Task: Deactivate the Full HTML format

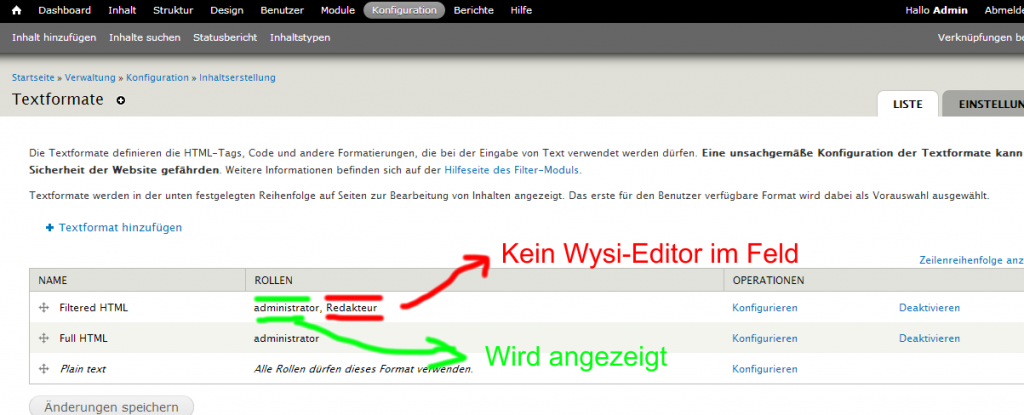Action: (x=929, y=338)
